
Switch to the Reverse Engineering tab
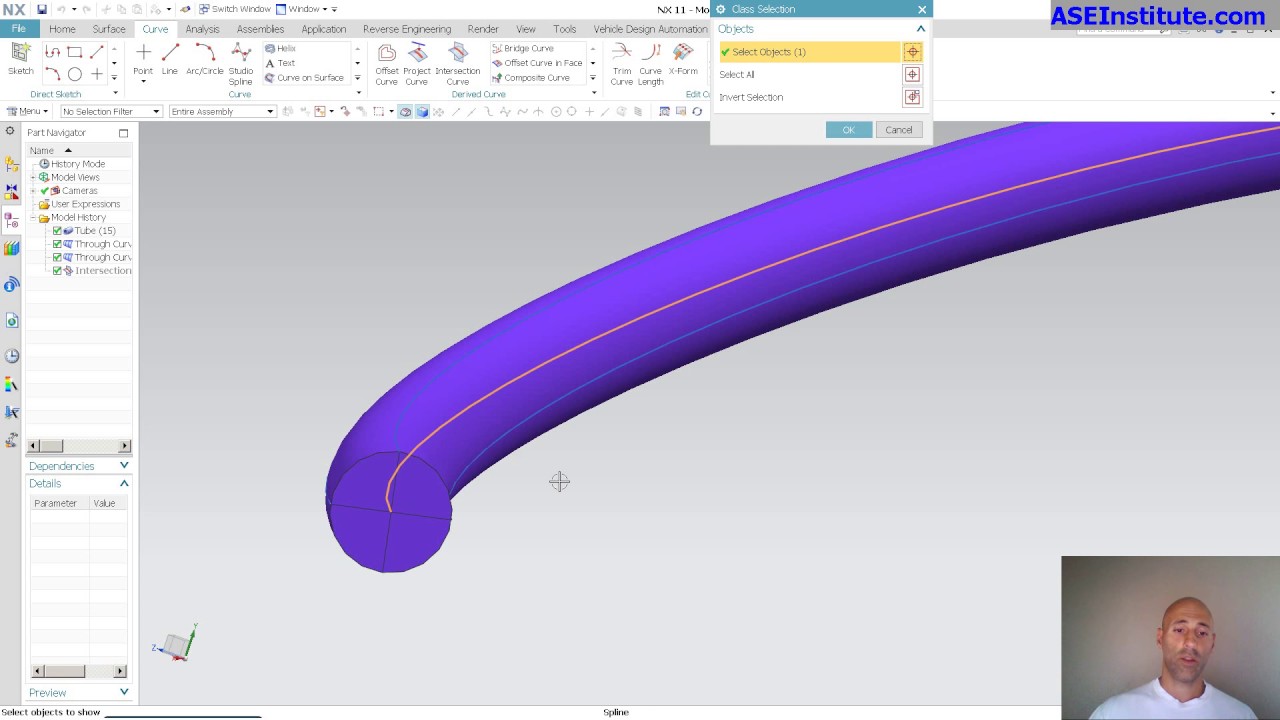click(x=407, y=29)
